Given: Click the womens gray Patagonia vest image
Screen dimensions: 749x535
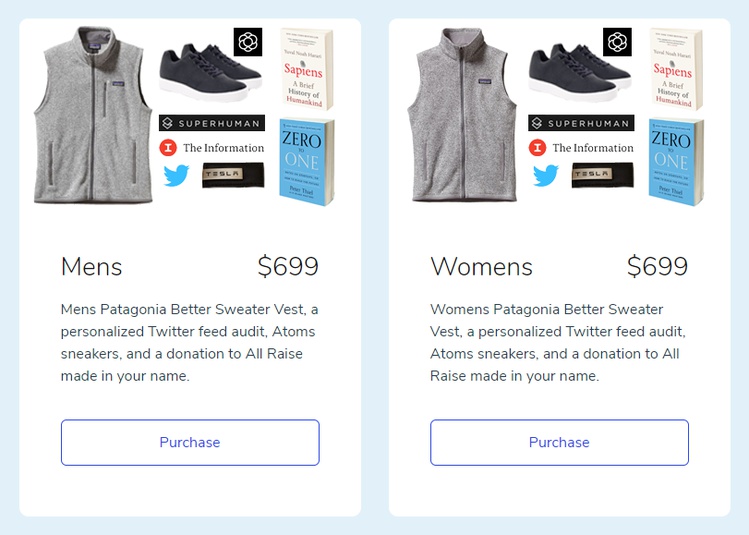Looking at the screenshot, I should [x=462, y=114].
